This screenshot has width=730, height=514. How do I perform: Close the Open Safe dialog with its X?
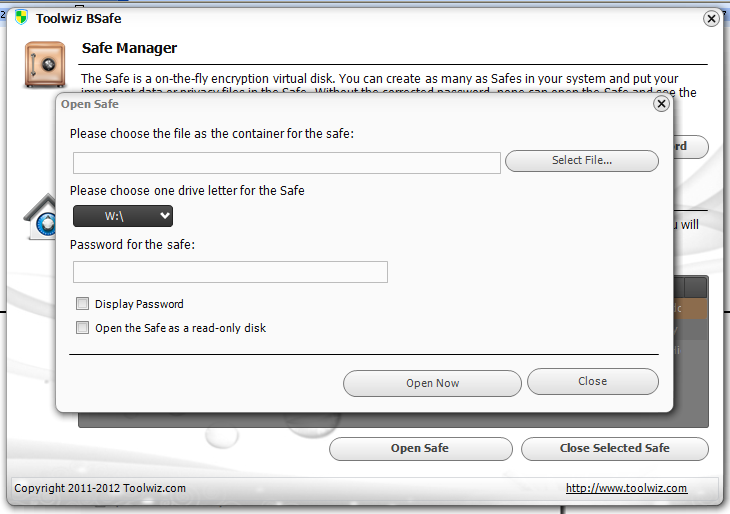(x=661, y=104)
